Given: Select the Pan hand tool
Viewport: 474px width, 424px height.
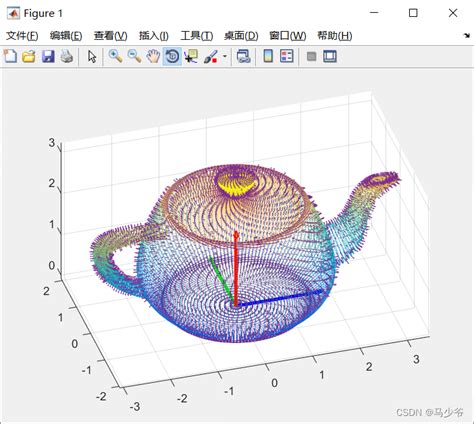Looking at the screenshot, I should (x=153, y=56).
